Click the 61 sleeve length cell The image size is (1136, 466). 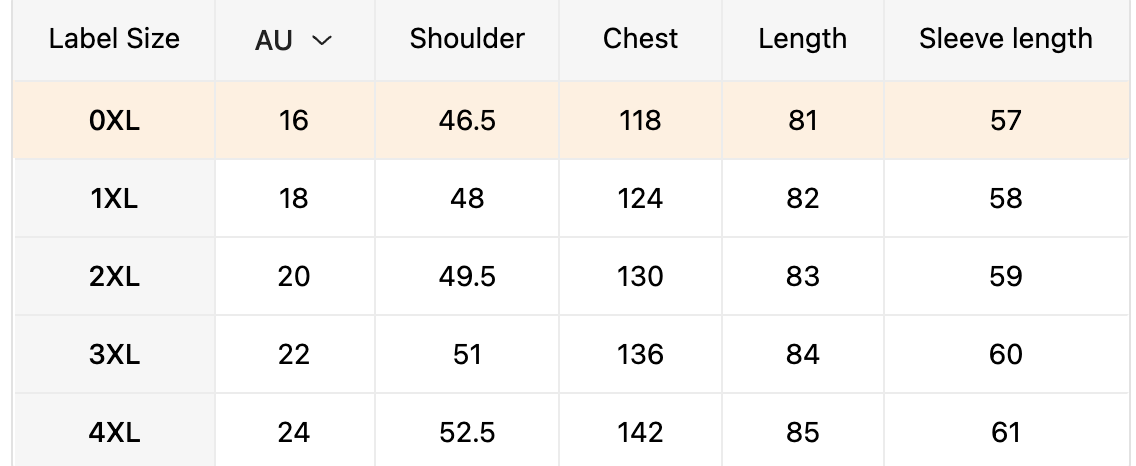pos(1005,432)
